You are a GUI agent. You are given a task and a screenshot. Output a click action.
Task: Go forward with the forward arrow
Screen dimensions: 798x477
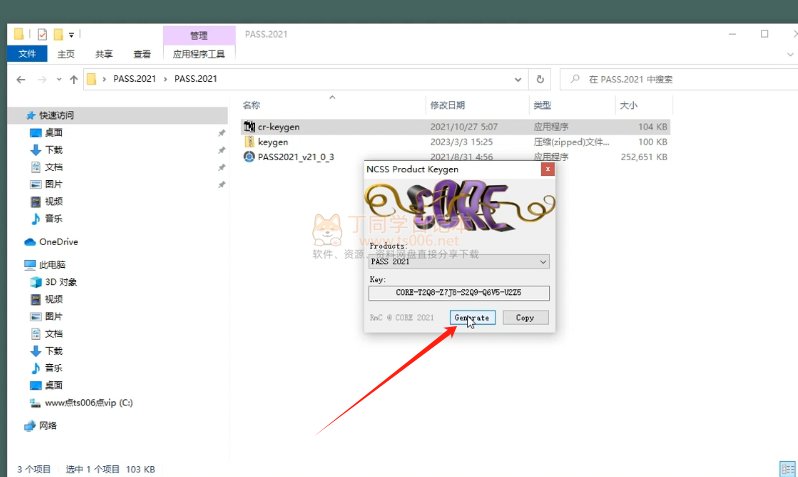[x=42, y=79]
